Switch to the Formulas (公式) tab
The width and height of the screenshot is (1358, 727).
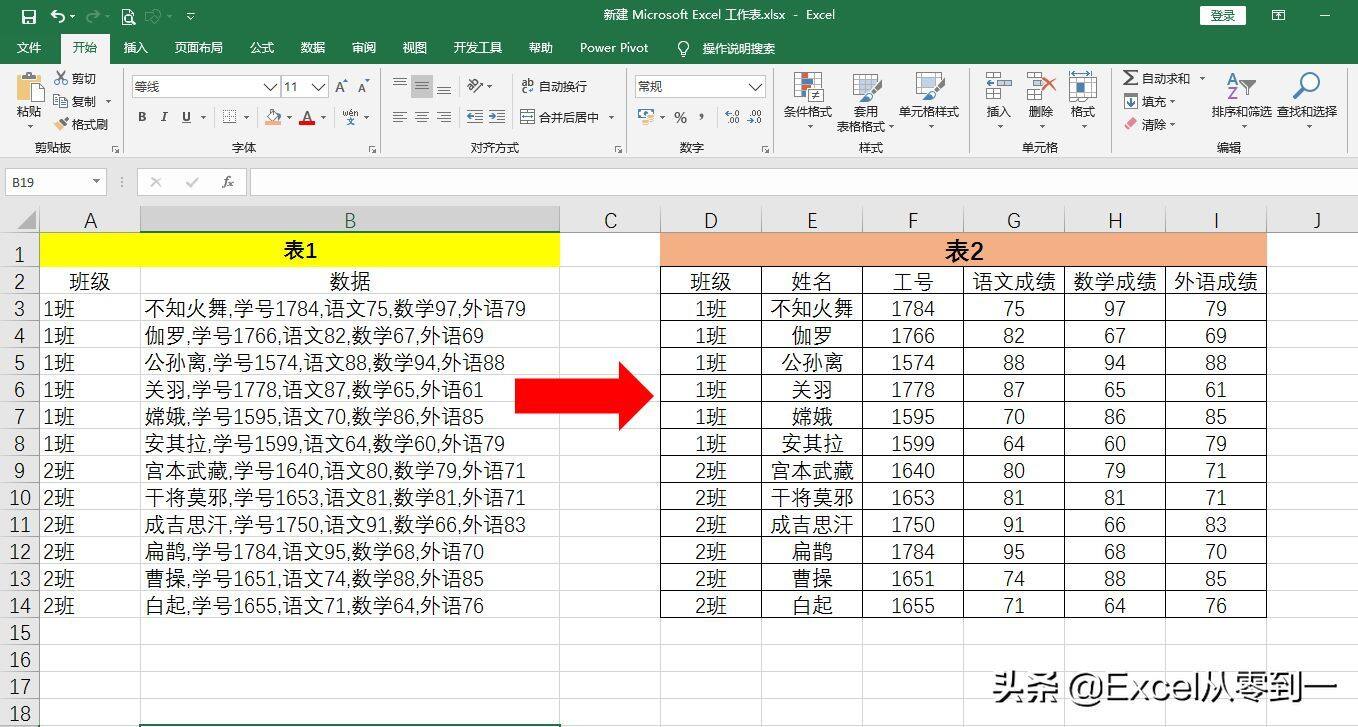click(262, 48)
